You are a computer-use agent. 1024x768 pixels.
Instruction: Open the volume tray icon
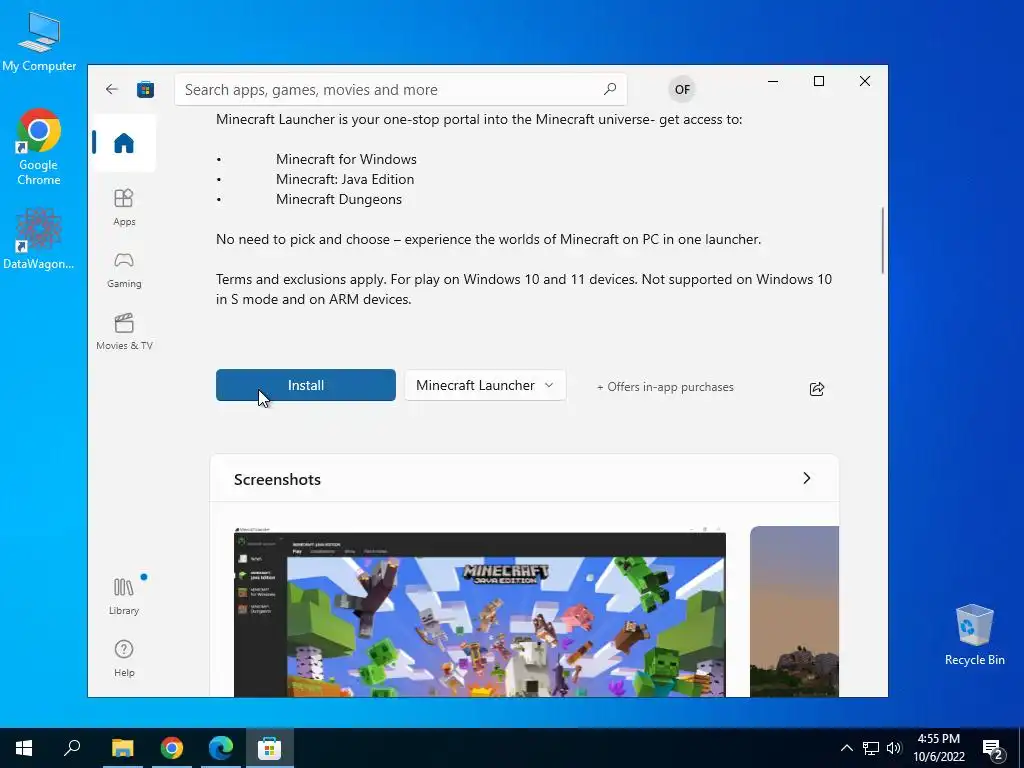tap(894, 748)
